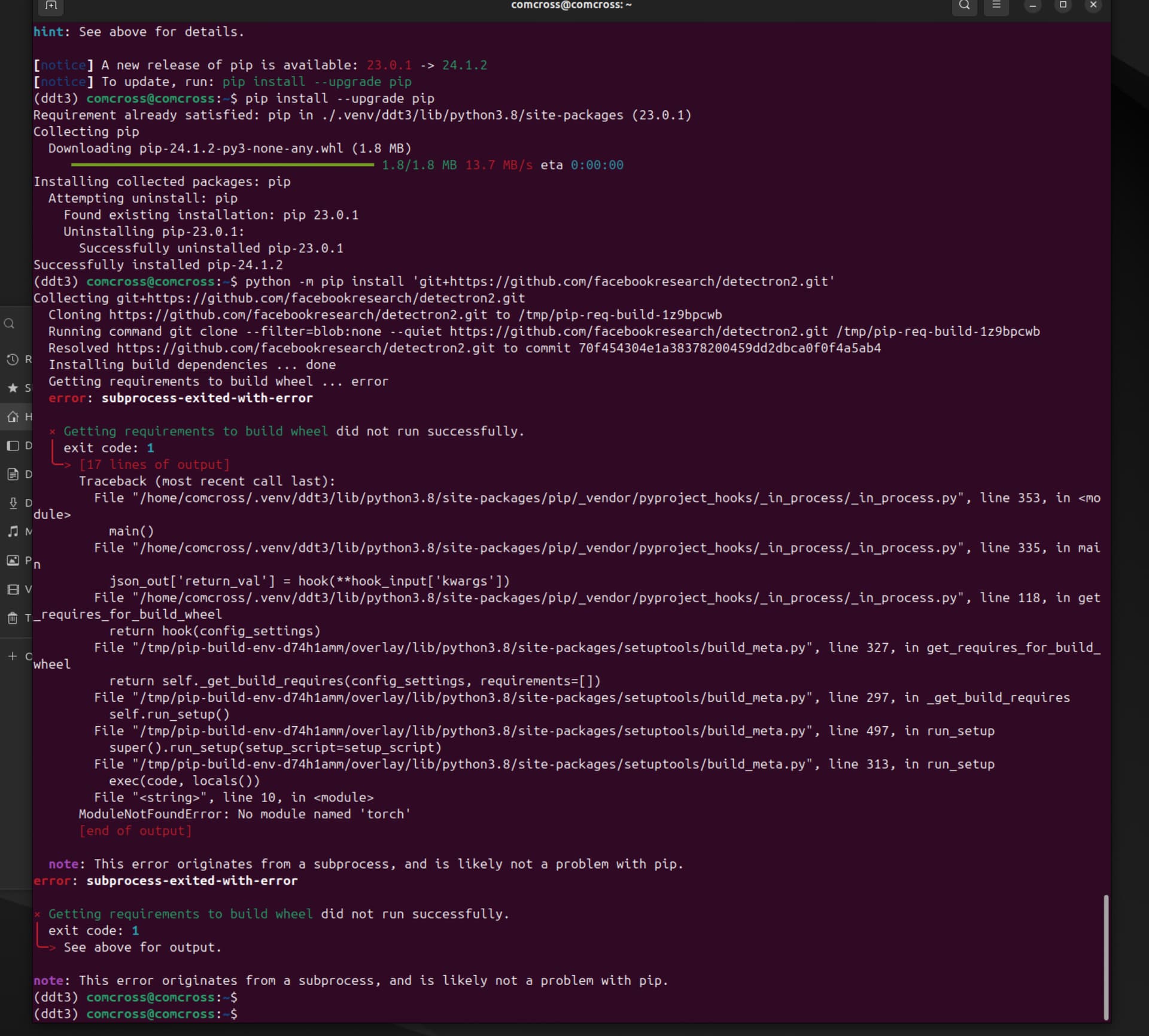Minimize the terminal window
1149x1036 pixels.
pos(1032,5)
